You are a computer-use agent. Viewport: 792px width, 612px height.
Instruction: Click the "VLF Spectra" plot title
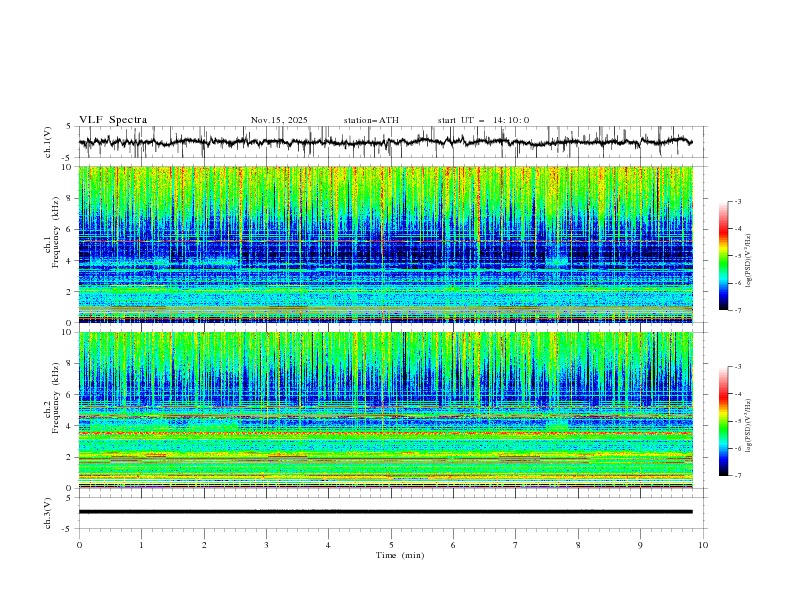(x=113, y=120)
